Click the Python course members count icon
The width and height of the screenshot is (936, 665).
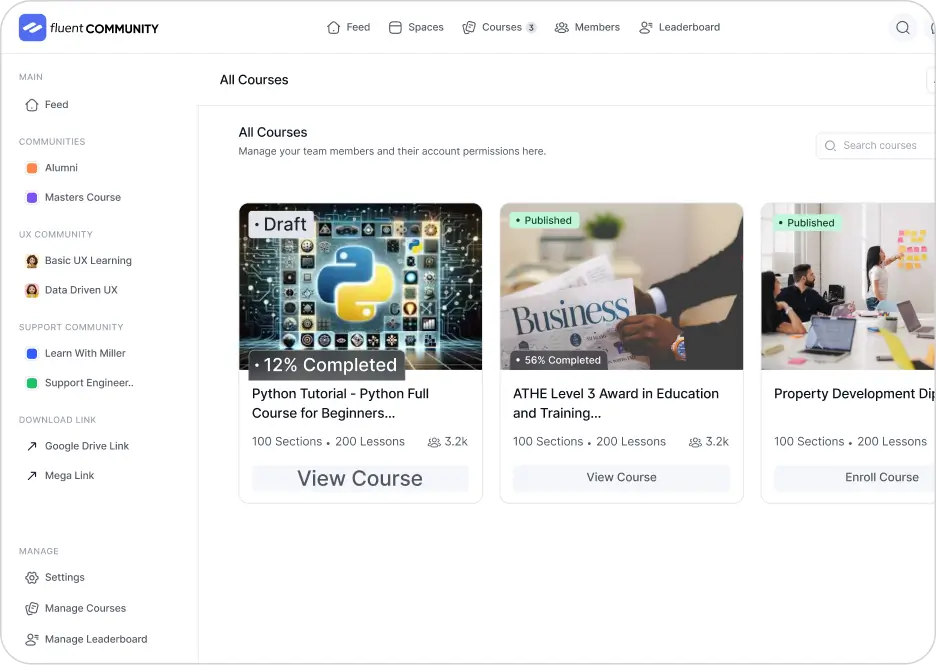pos(434,442)
